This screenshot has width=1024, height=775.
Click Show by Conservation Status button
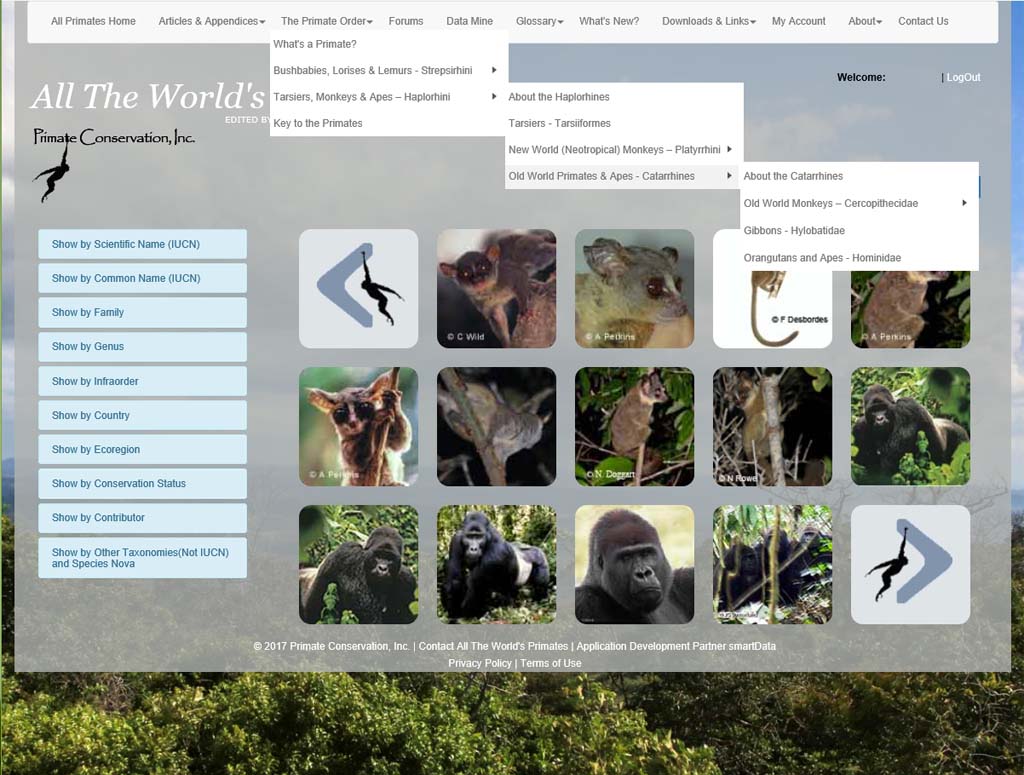142,483
